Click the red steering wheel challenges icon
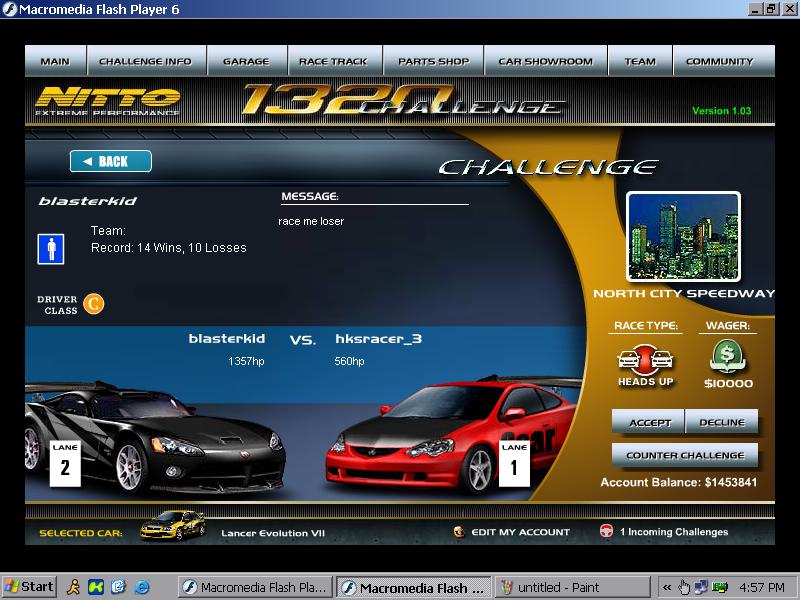The image size is (800, 600). click(607, 531)
